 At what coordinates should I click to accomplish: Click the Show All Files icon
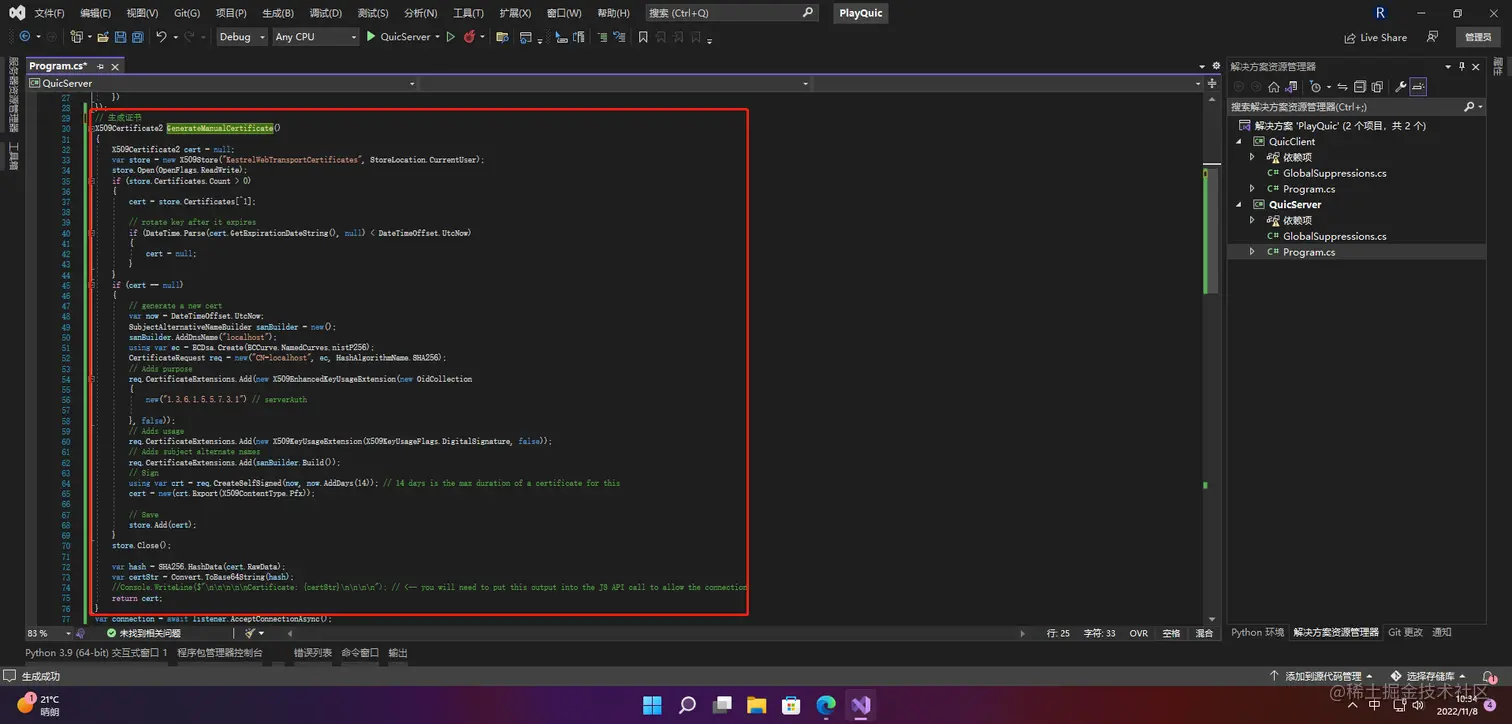pyautogui.click(x=1377, y=87)
